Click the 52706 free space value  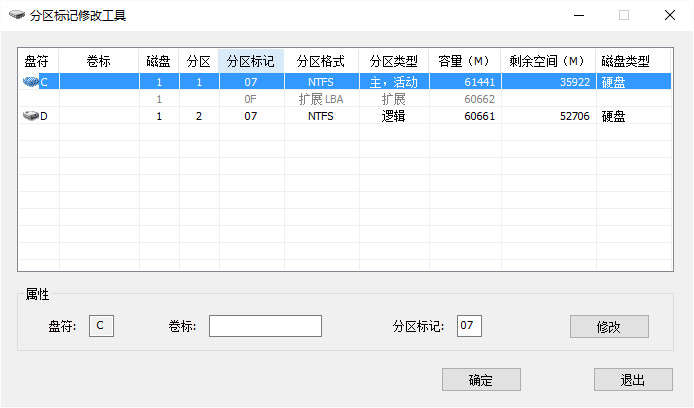[x=575, y=116]
